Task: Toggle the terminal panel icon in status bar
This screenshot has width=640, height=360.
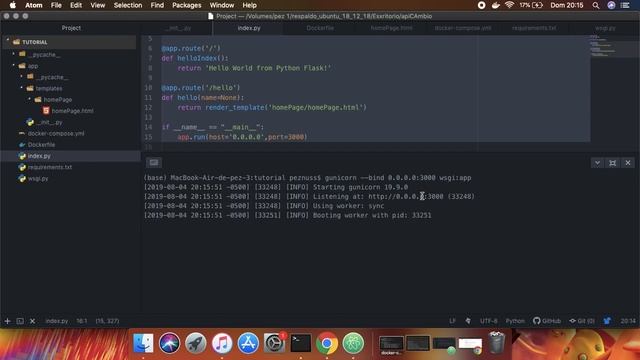Action: pyautogui.click(x=20, y=321)
